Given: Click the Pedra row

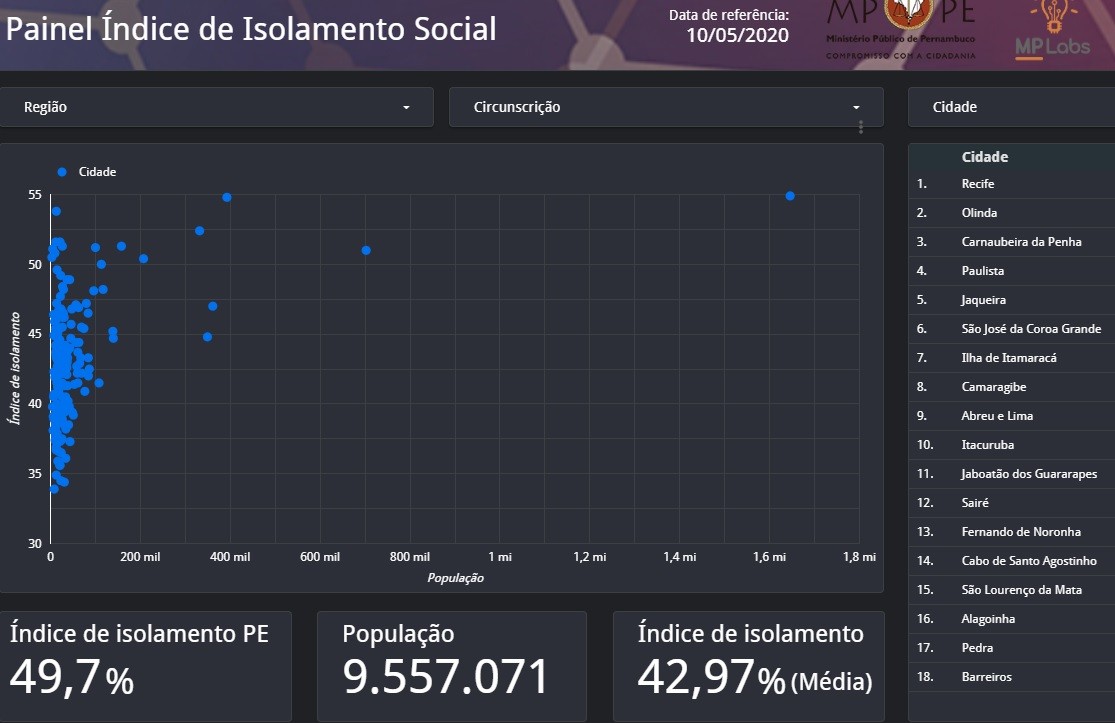Looking at the screenshot, I should [x=1011, y=648].
